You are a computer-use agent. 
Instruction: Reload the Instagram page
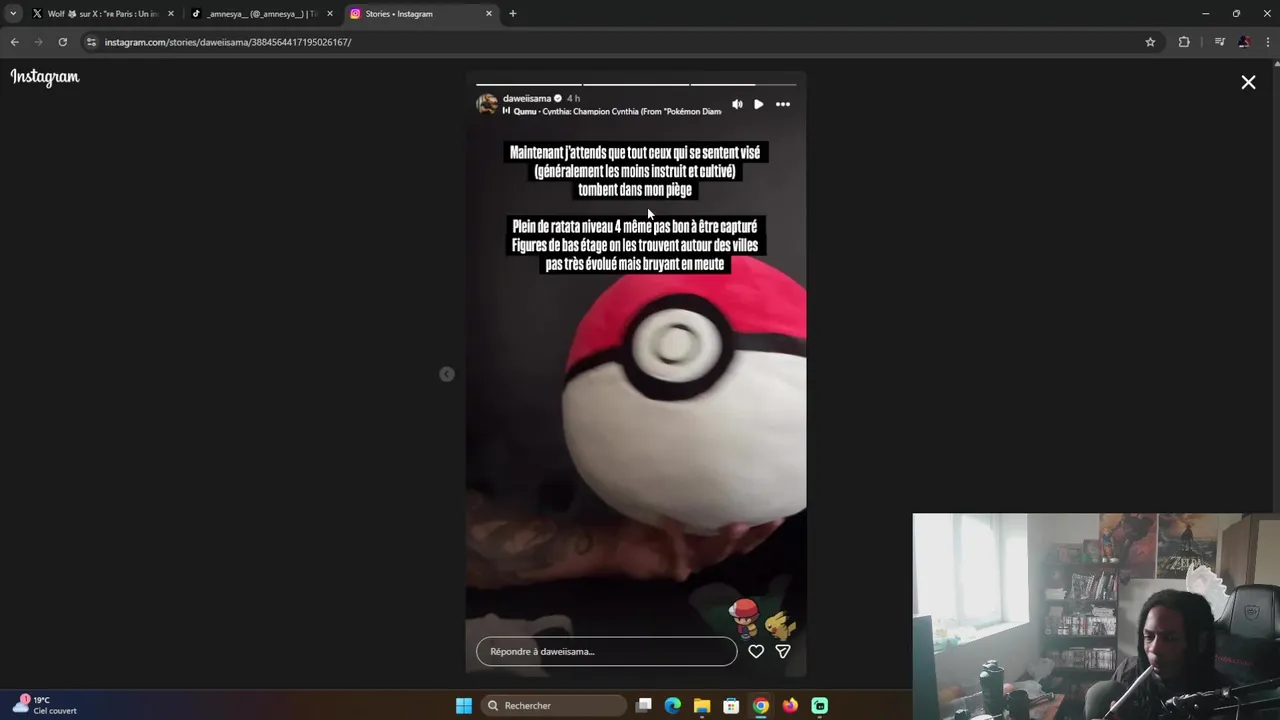click(x=62, y=42)
